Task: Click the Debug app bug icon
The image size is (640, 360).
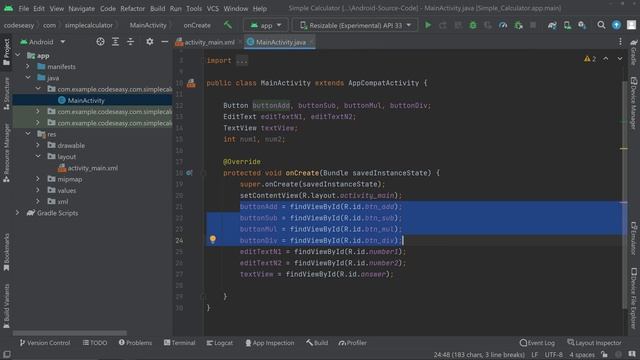Action: (473, 25)
